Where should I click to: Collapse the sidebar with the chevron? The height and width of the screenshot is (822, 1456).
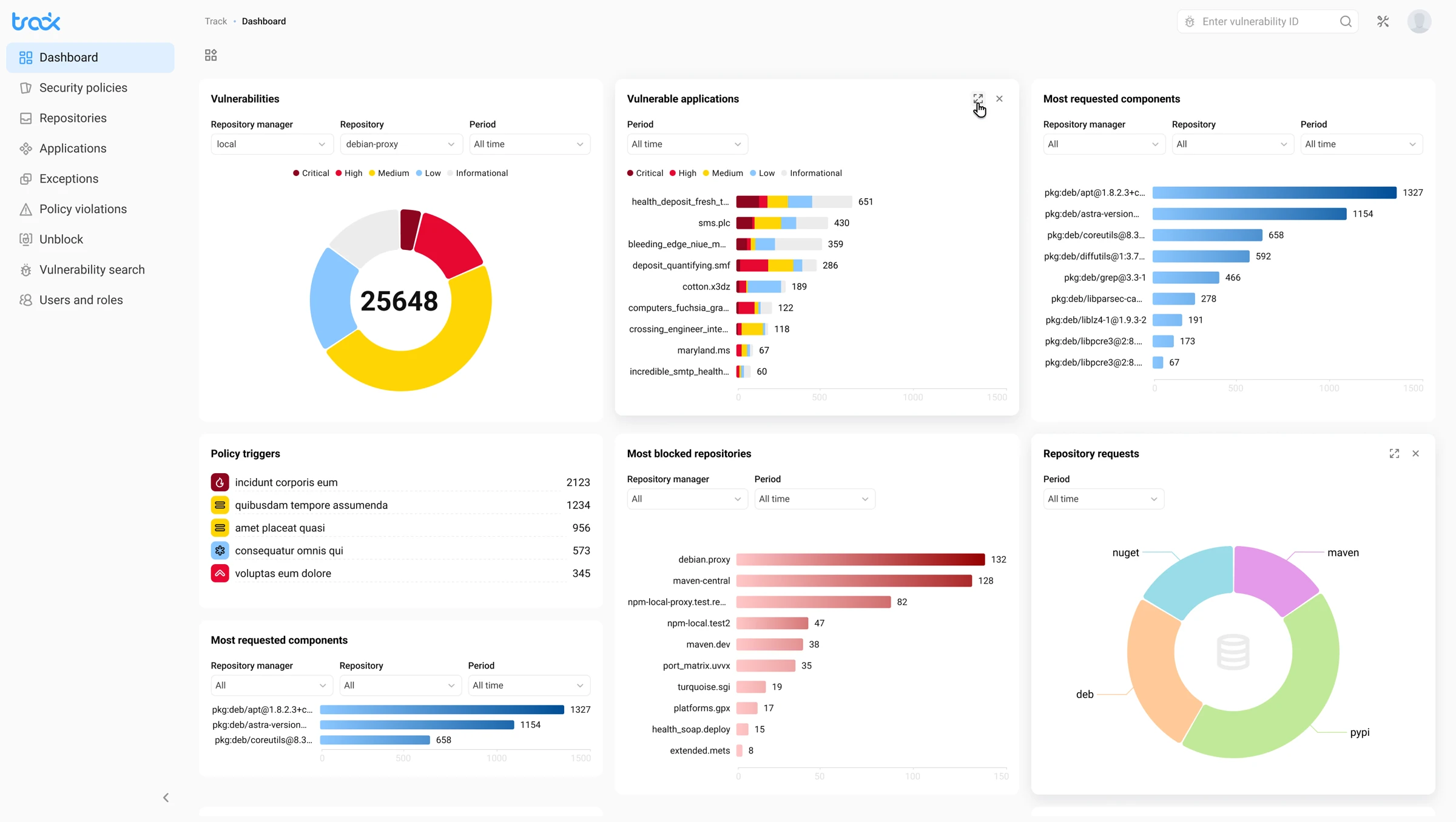click(x=166, y=797)
